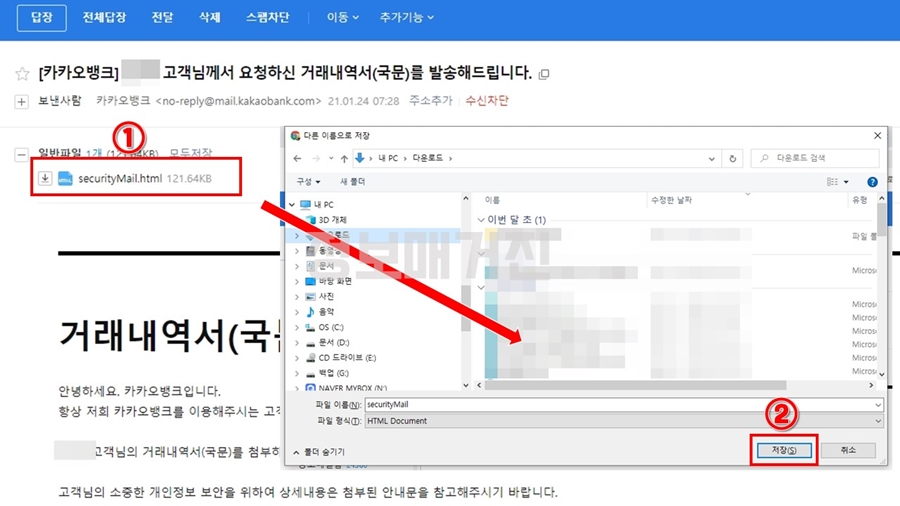This screenshot has height=506, width=900.
Task: Open recent locations dropdown arrow
Action: (x=331, y=158)
